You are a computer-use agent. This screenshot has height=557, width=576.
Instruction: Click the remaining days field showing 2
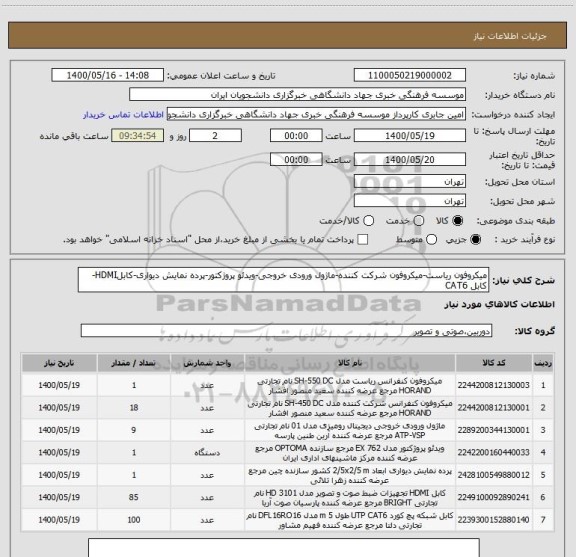click(215, 136)
